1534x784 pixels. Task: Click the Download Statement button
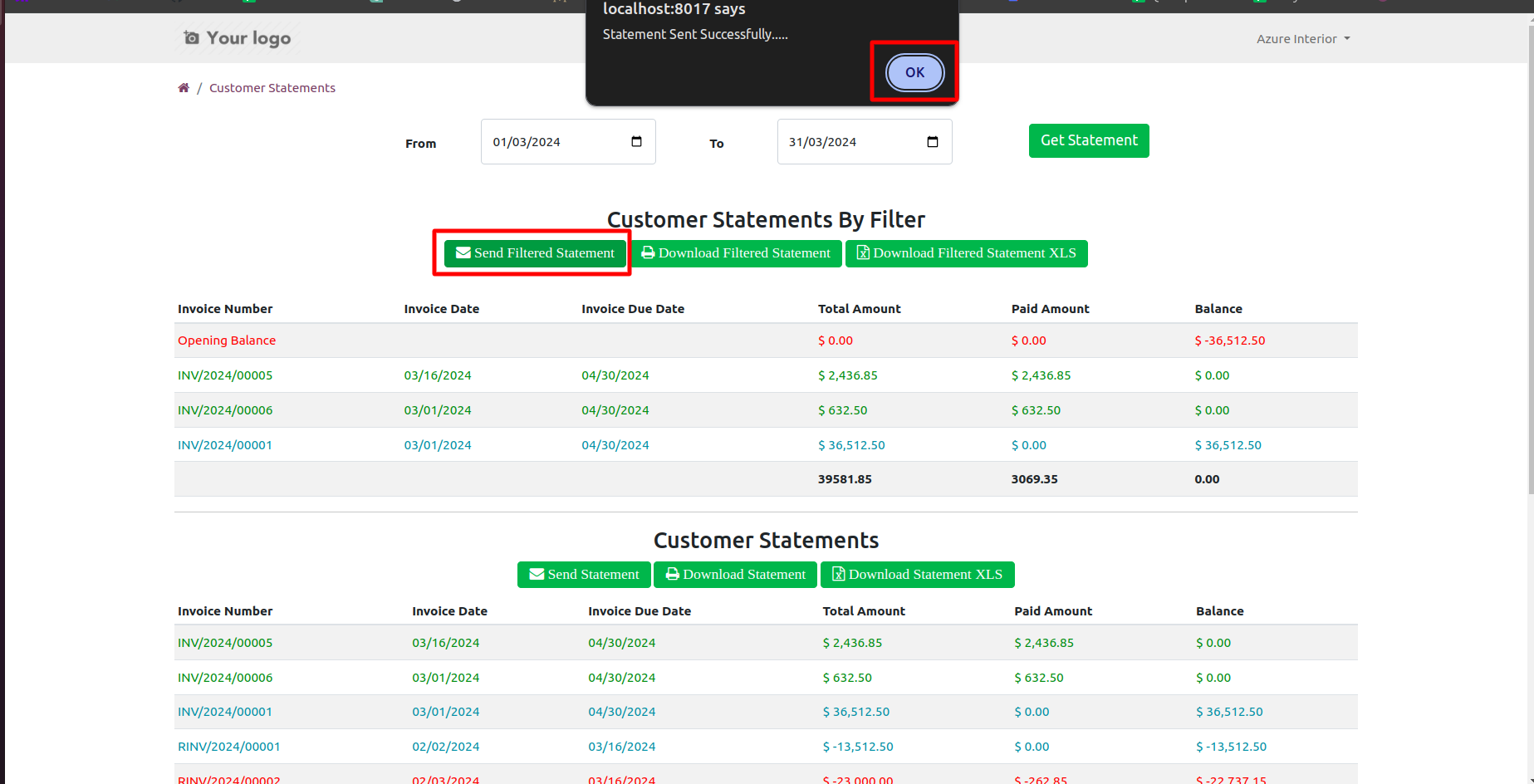(735, 575)
